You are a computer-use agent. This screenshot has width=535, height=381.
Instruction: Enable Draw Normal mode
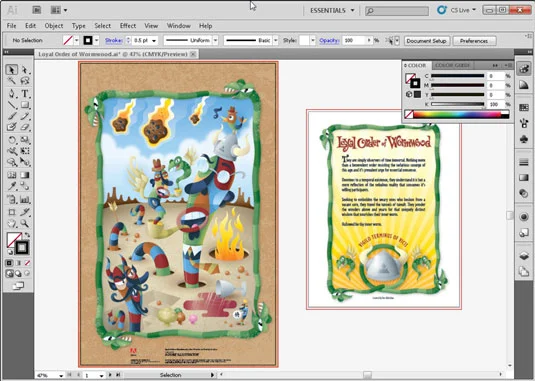(9, 274)
